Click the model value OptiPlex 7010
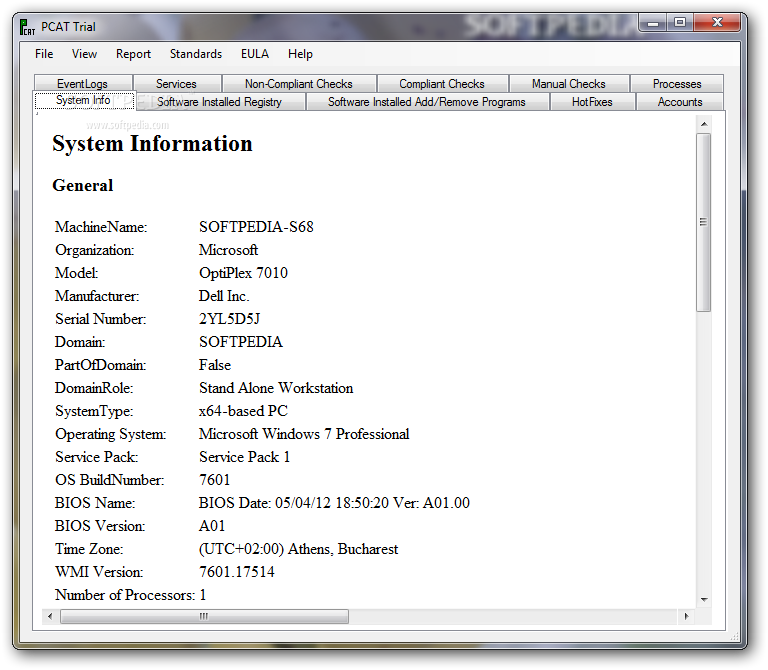The width and height of the screenshot is (768, 670). (243, 273)
